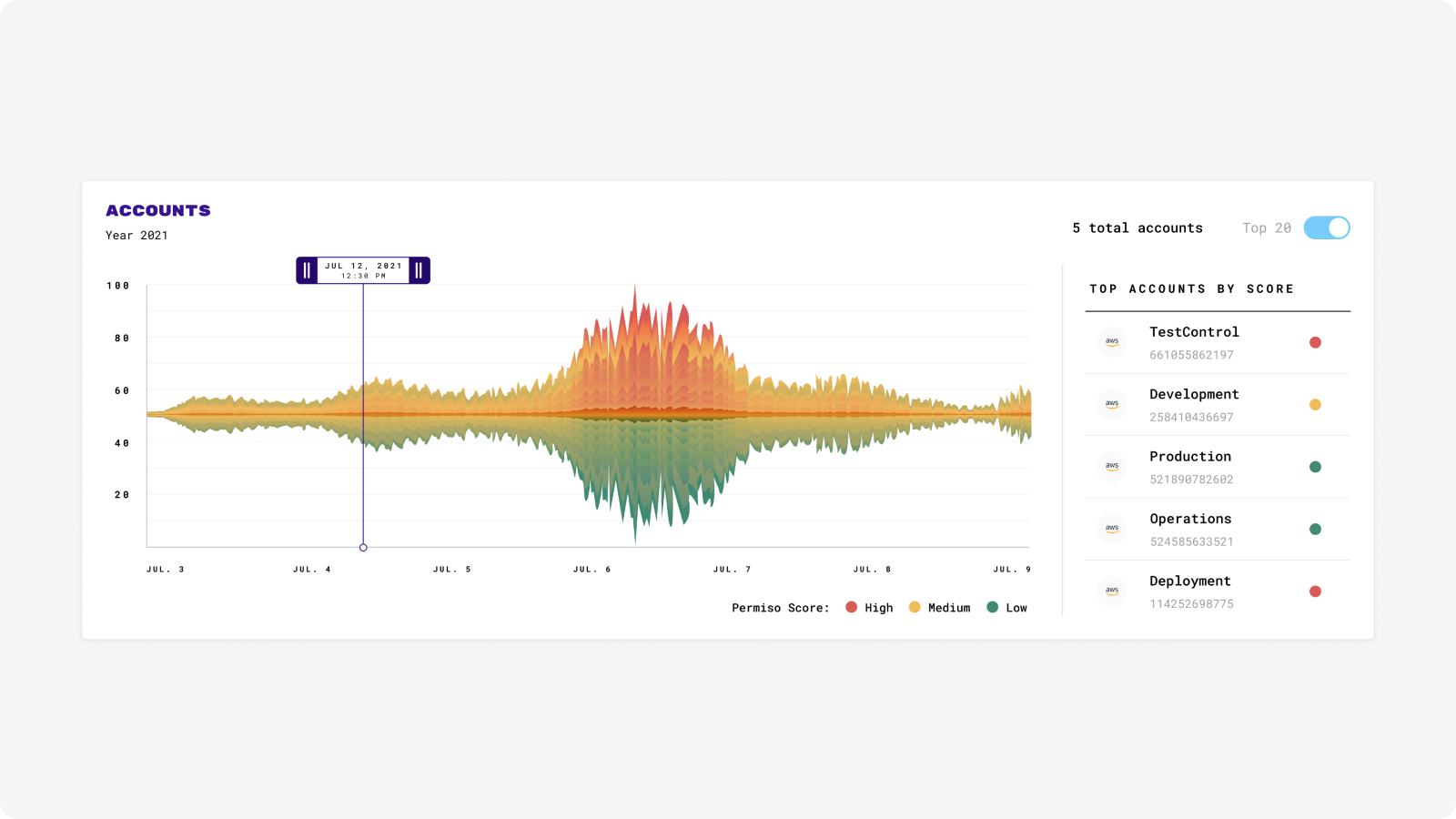Click the right handle of the date marker
Image resolution: width=1456 pixels, height=819 pixels.
(x=419, y=270)
